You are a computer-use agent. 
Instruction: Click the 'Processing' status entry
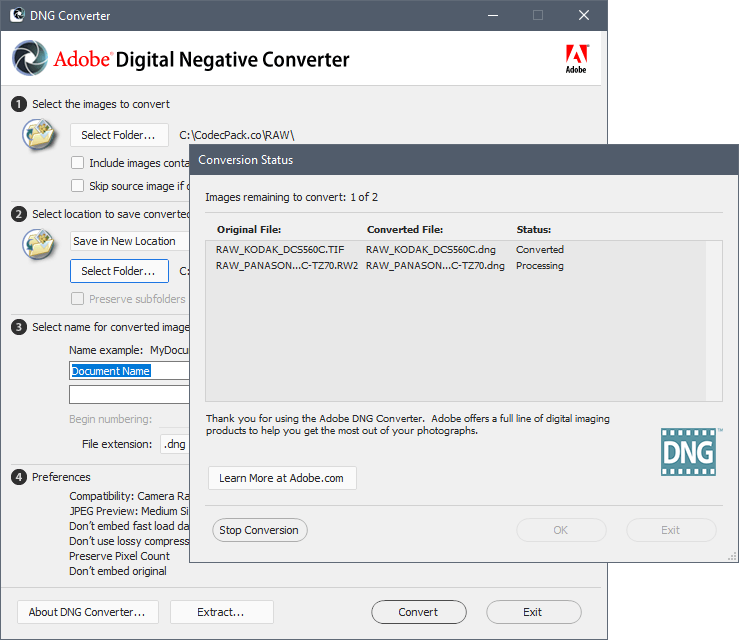coord(540,265)
